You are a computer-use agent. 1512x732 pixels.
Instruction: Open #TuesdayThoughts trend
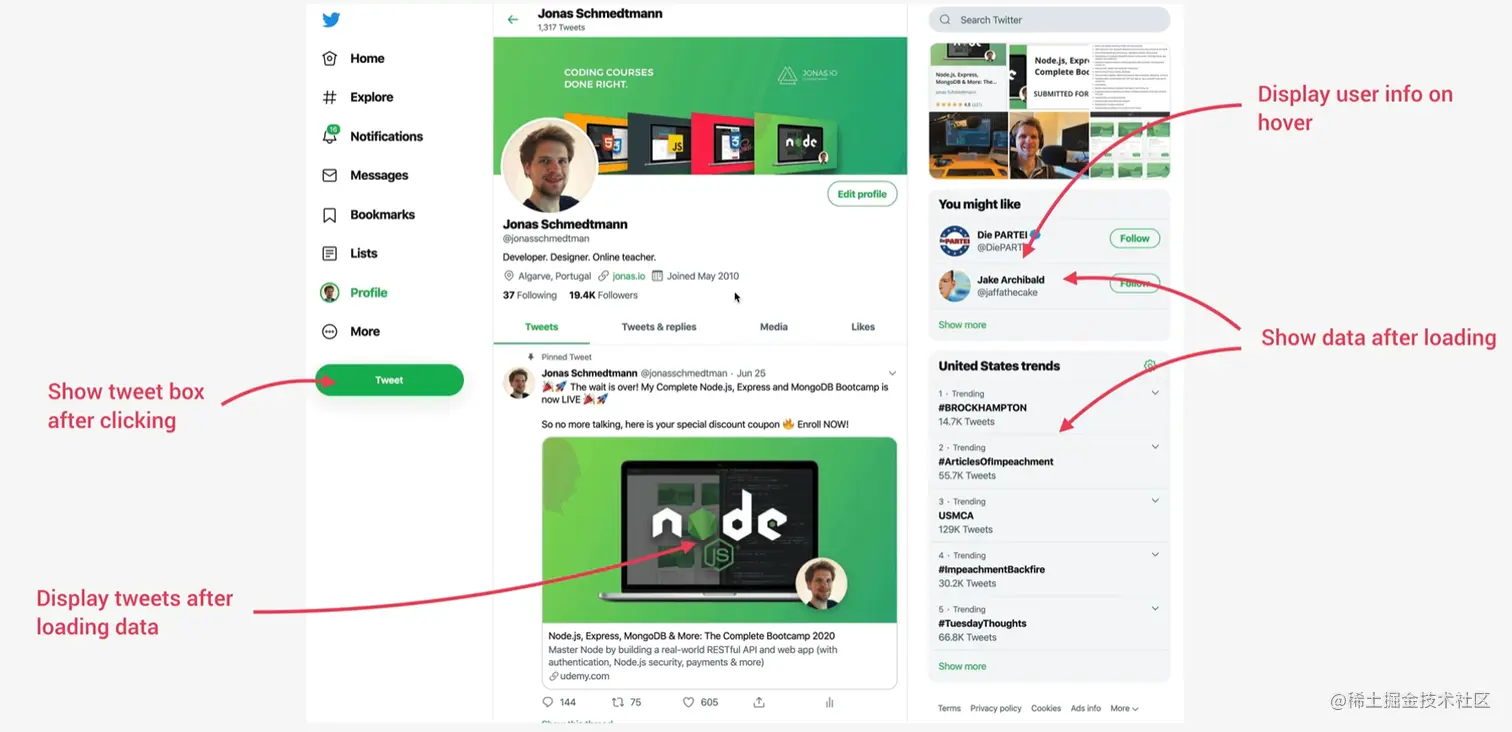(x=982, y=624)
